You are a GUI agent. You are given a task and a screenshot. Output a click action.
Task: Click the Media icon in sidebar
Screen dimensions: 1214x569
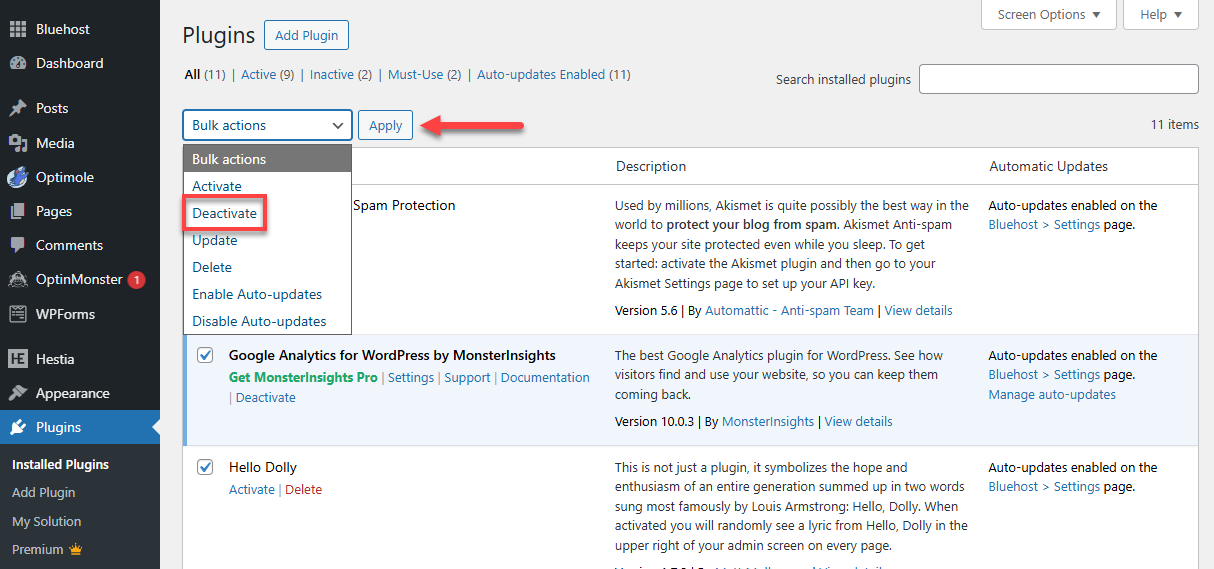click(18, 143)
